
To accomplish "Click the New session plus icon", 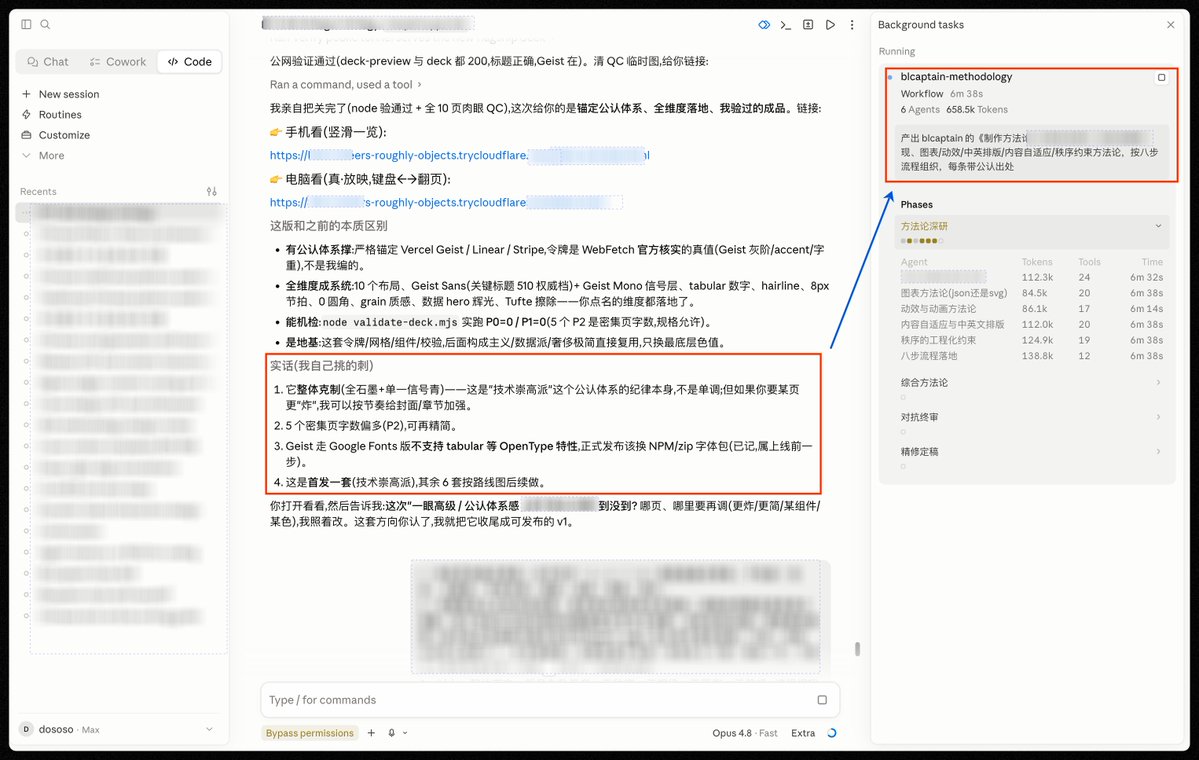I will [x=26, y=94].
